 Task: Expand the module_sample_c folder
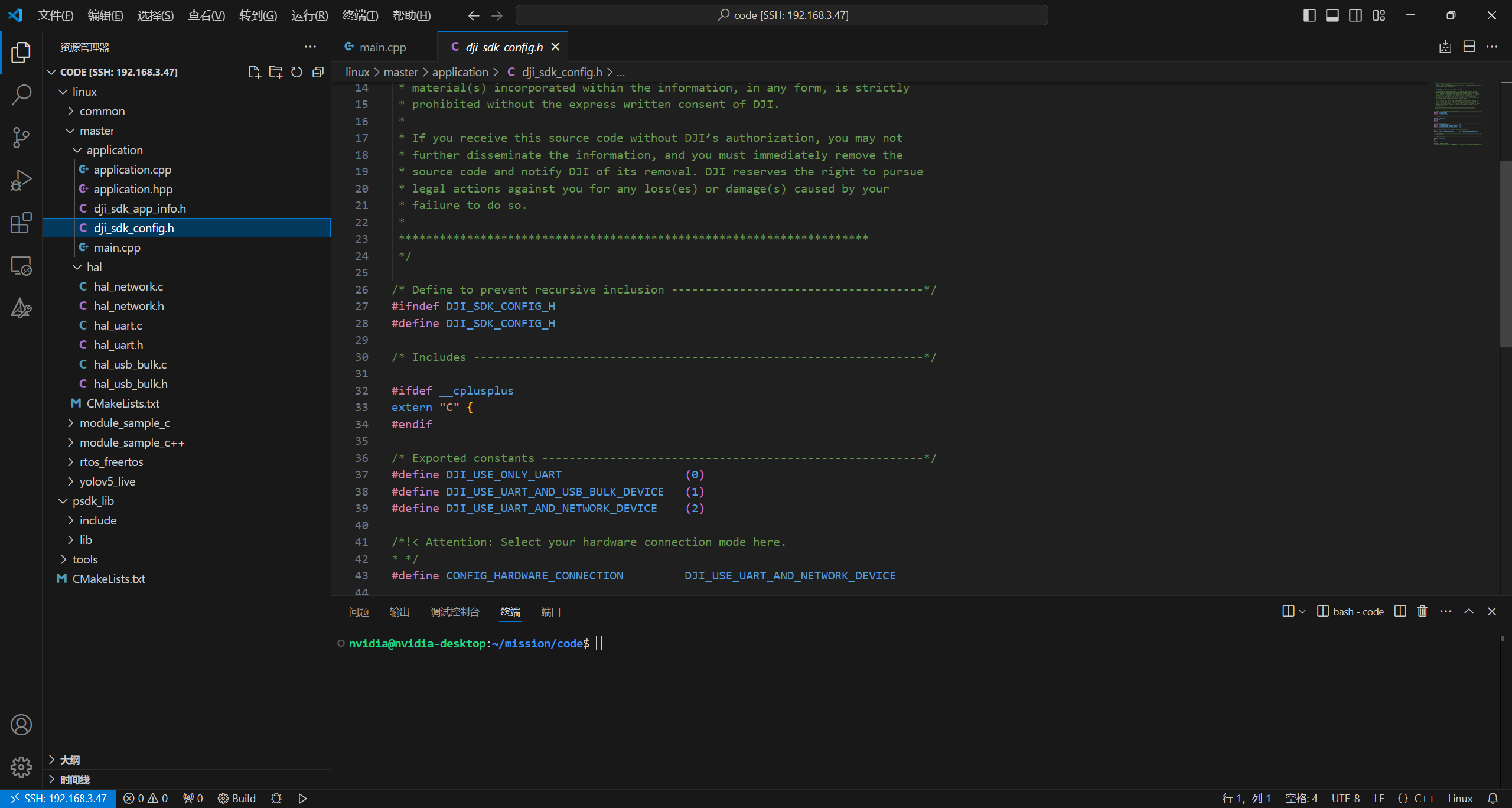click(x=186, y=423)
